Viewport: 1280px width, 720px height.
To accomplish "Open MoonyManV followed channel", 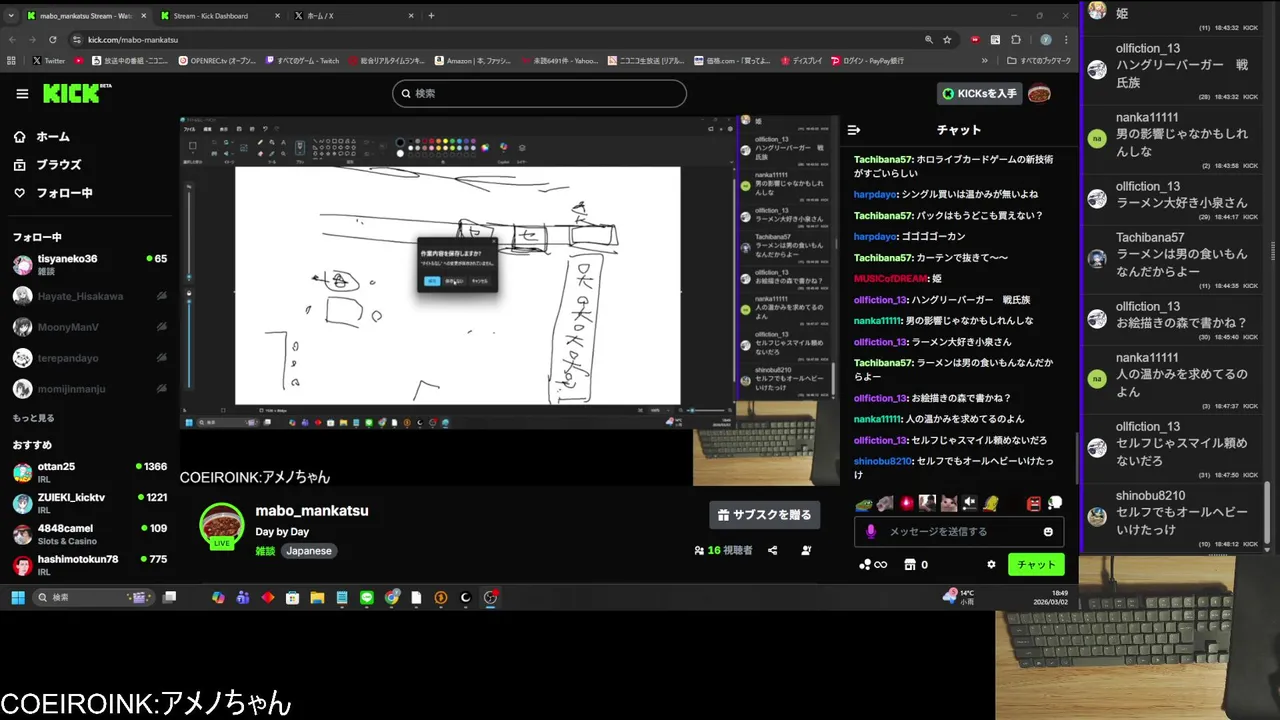I will coord(90,327).
